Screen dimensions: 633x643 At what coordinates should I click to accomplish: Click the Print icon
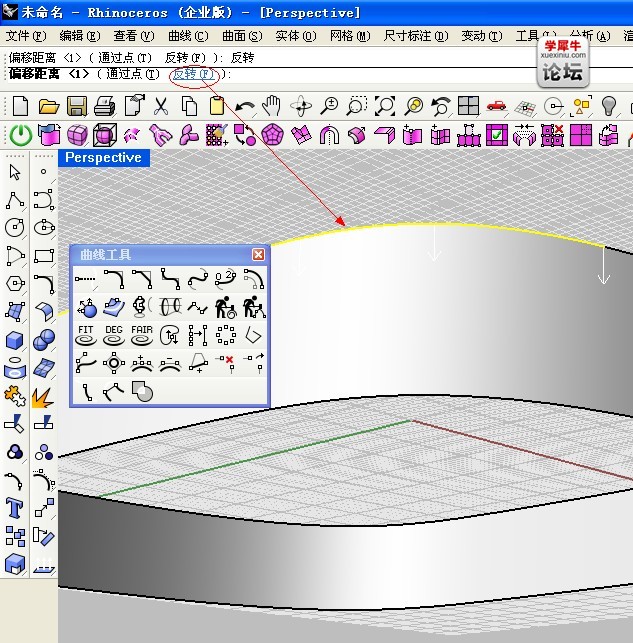click(105, 106)
